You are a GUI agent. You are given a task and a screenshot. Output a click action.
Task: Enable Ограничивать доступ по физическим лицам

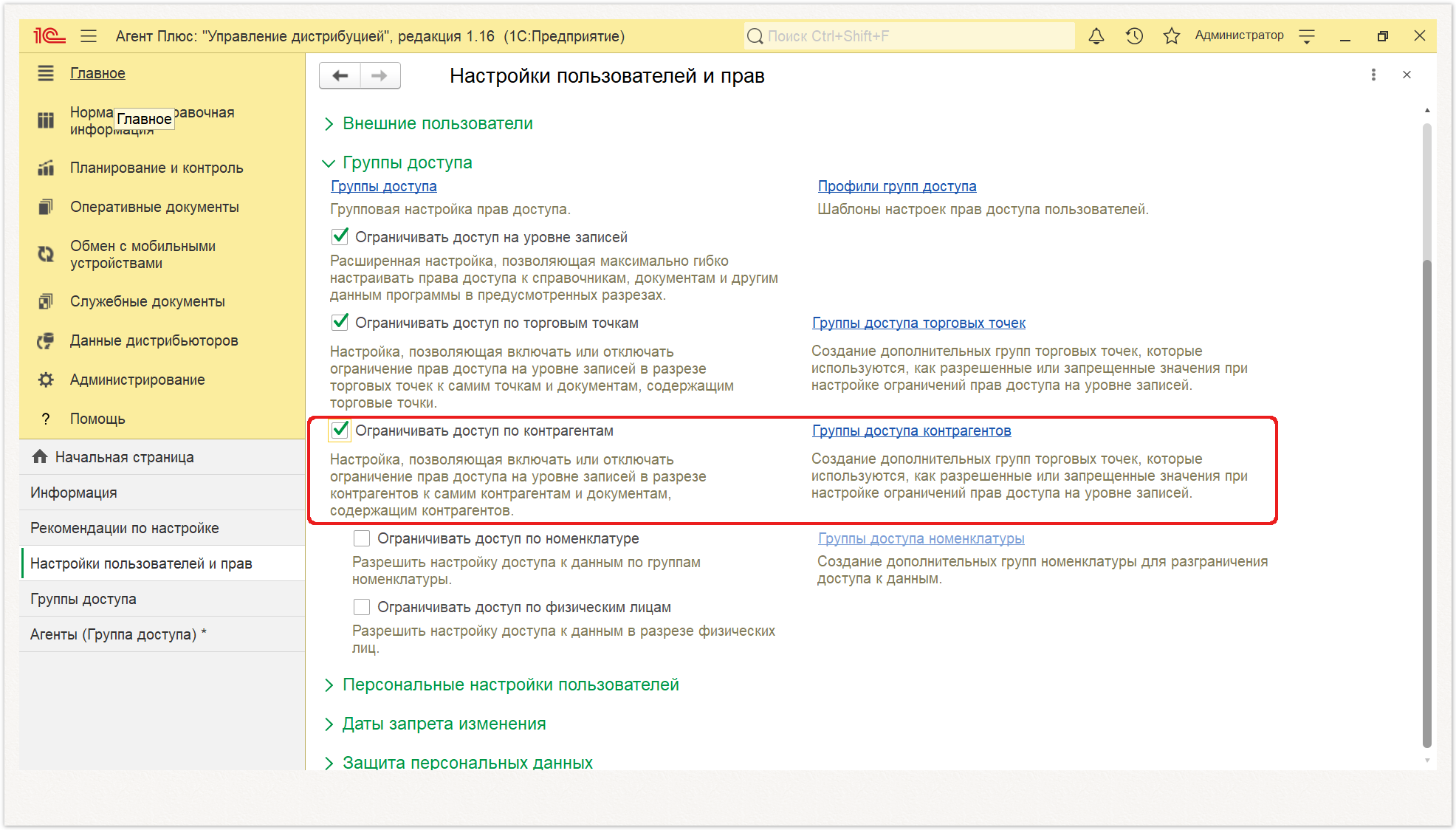tap(362, 607)
